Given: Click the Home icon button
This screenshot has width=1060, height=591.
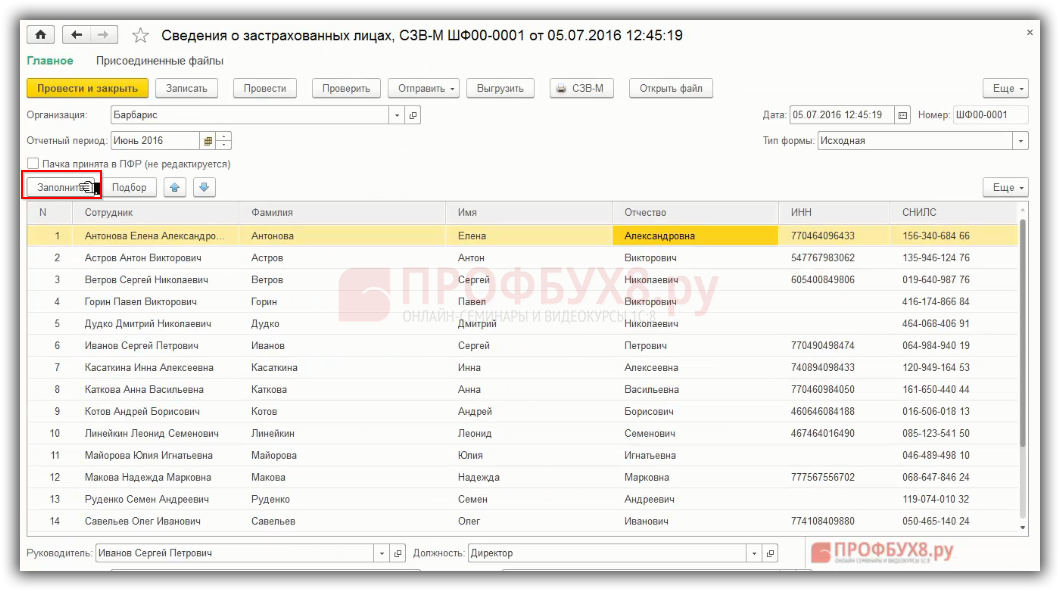Looking at the screenshot, I should point(41,35).
